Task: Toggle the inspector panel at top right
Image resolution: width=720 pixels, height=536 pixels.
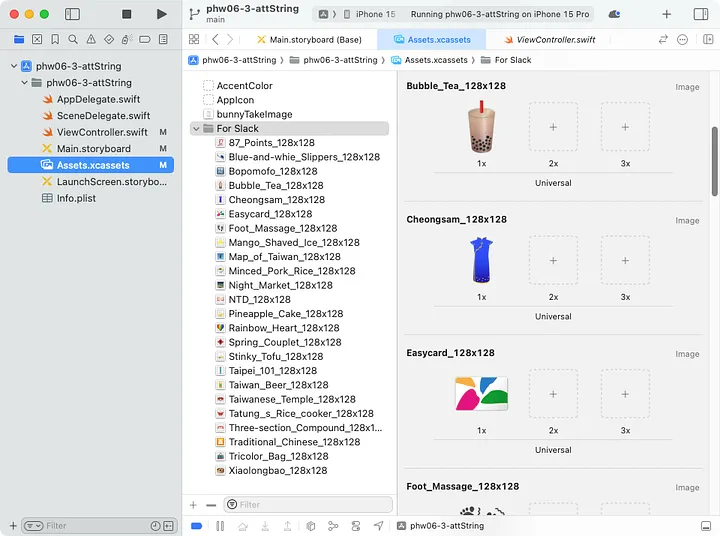Action: click(x=701, y=14)
